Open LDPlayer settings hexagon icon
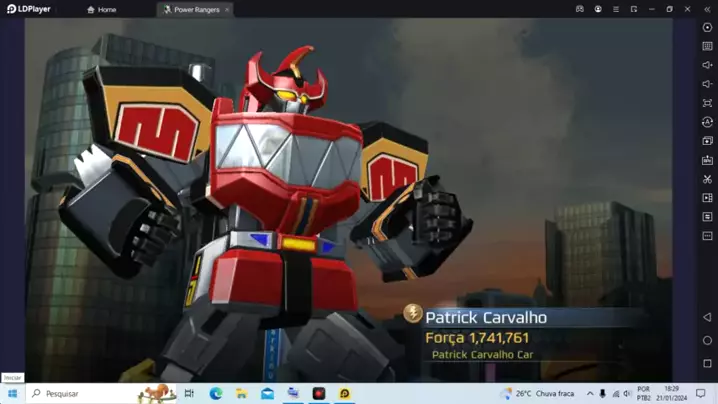718x404 pixels. click(x=707, y=27)
